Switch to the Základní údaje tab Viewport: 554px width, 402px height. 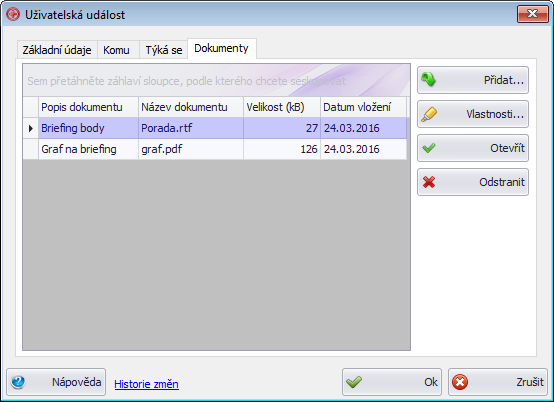pyautogui.click(x=57, y=50)
